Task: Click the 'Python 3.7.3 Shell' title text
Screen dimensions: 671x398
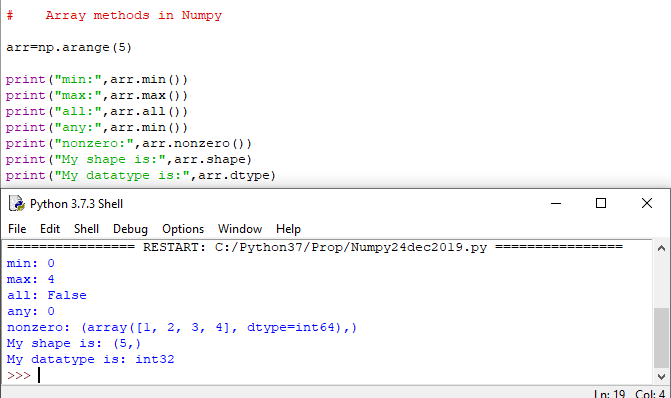Action: pyautogui.click(x=77, y=204)
